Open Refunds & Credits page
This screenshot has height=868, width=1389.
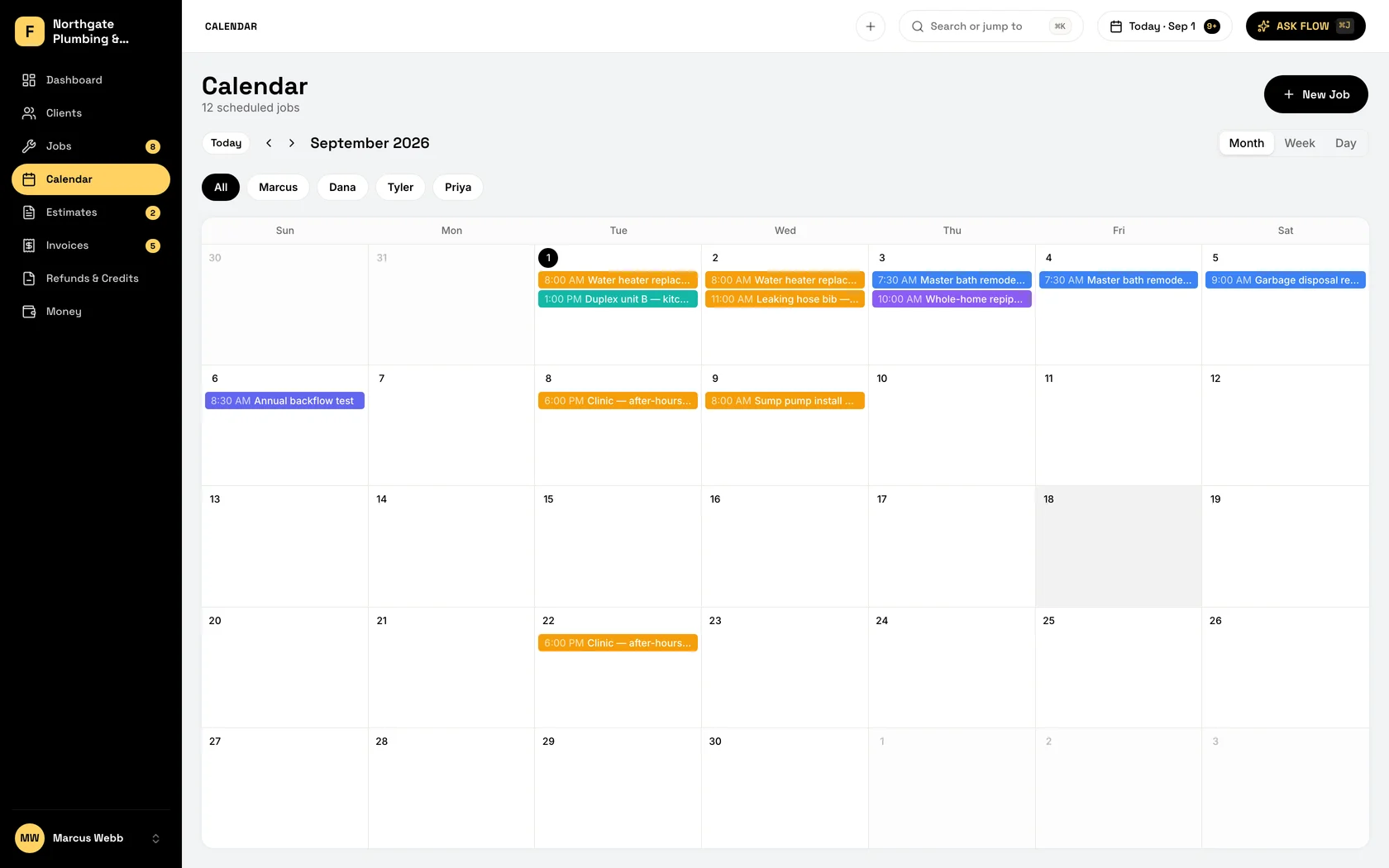click(91, 279)
